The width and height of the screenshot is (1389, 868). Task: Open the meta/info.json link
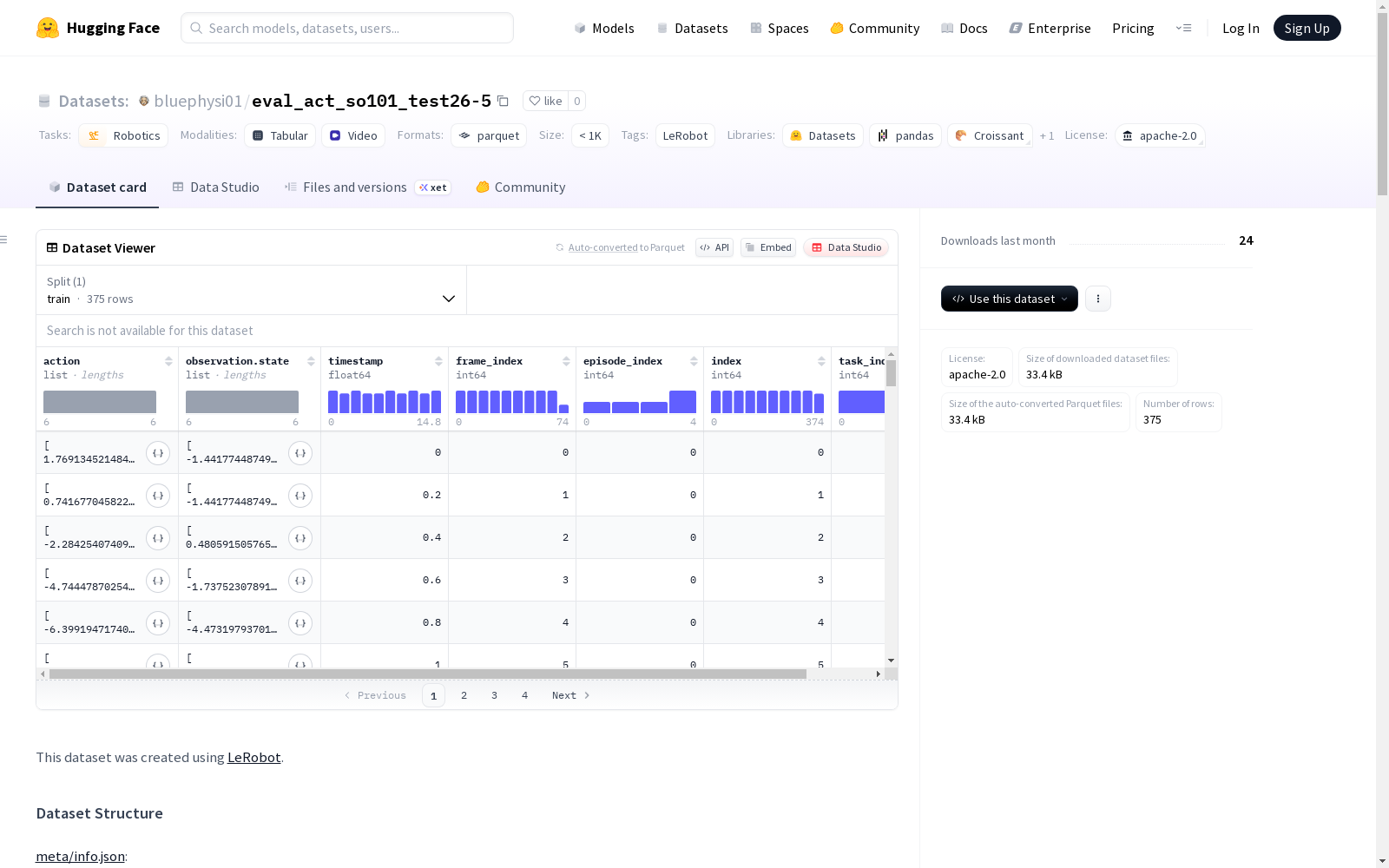tap(80, 856)
